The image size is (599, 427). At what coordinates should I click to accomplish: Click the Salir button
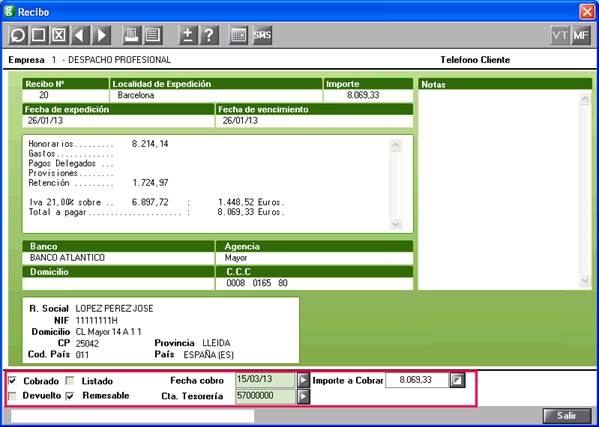click(567, 415)
